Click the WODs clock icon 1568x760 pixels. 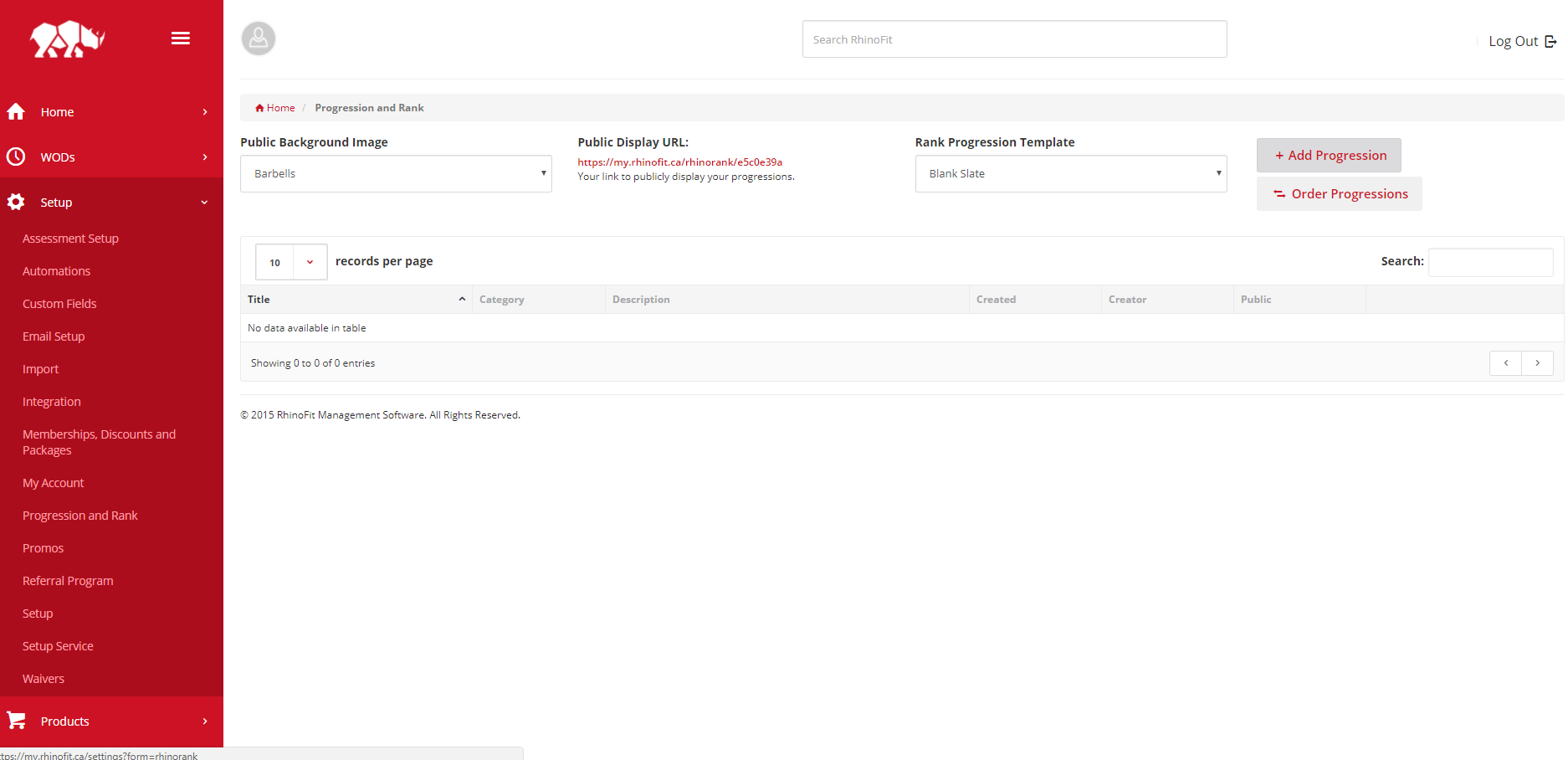click(16, 157)
